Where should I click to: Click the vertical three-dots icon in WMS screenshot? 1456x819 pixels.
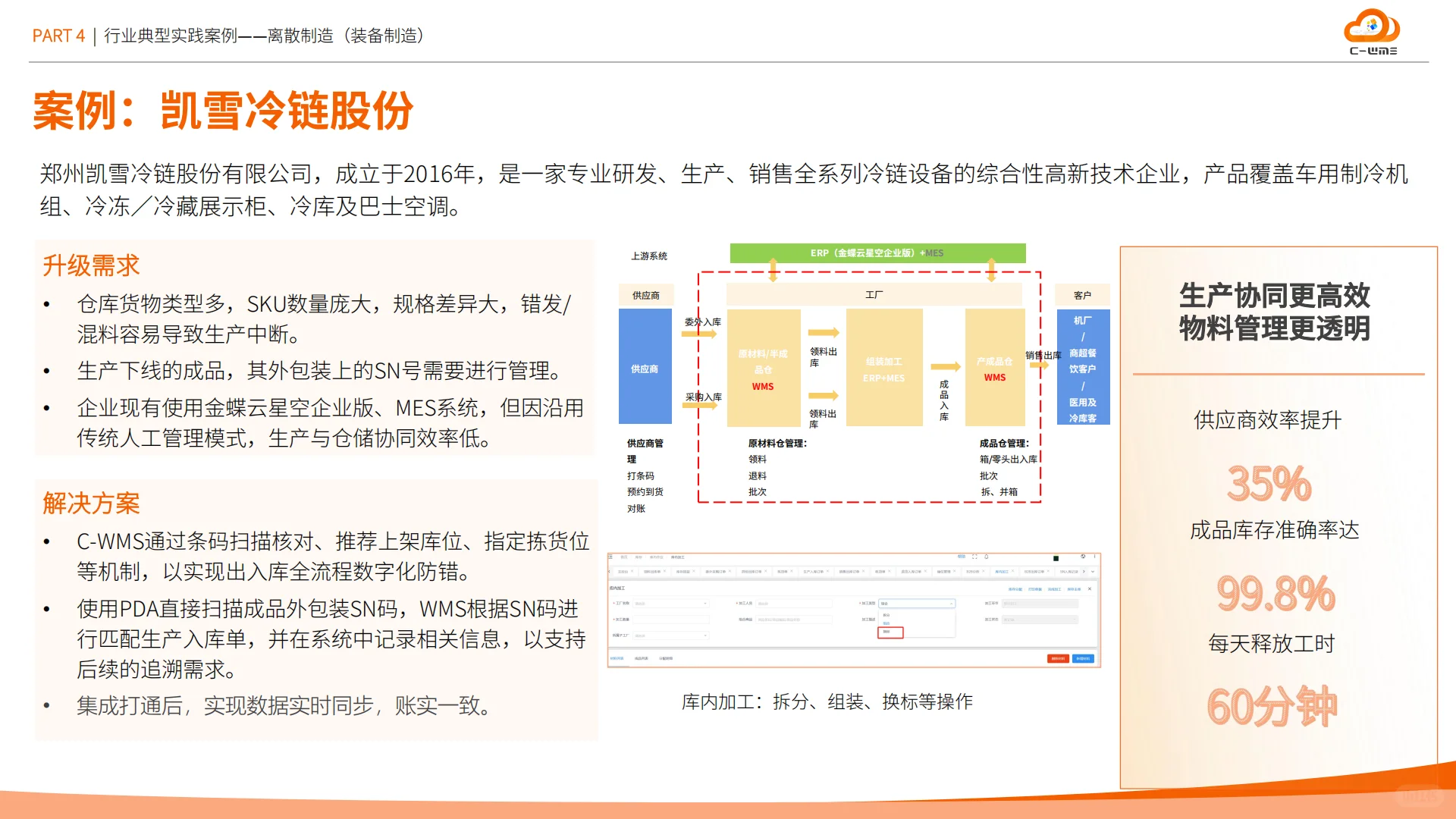point(1094,557)
